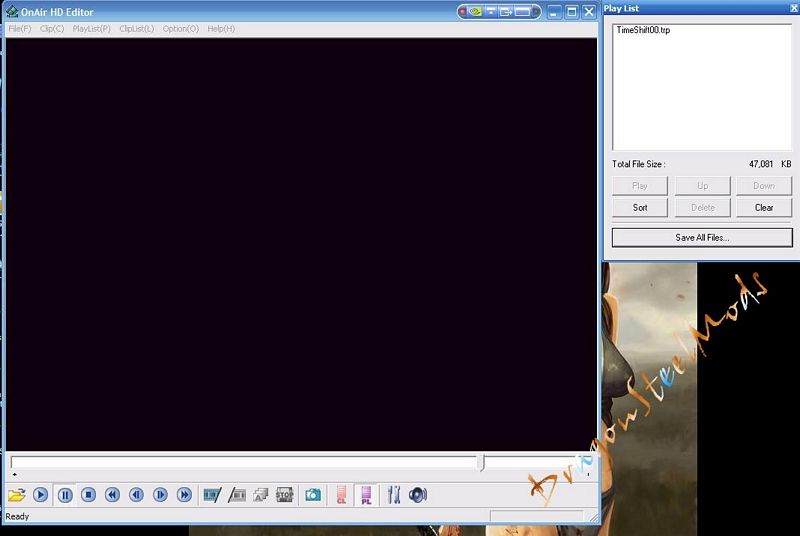Open the File(F) menu

[x=20, y=29]
